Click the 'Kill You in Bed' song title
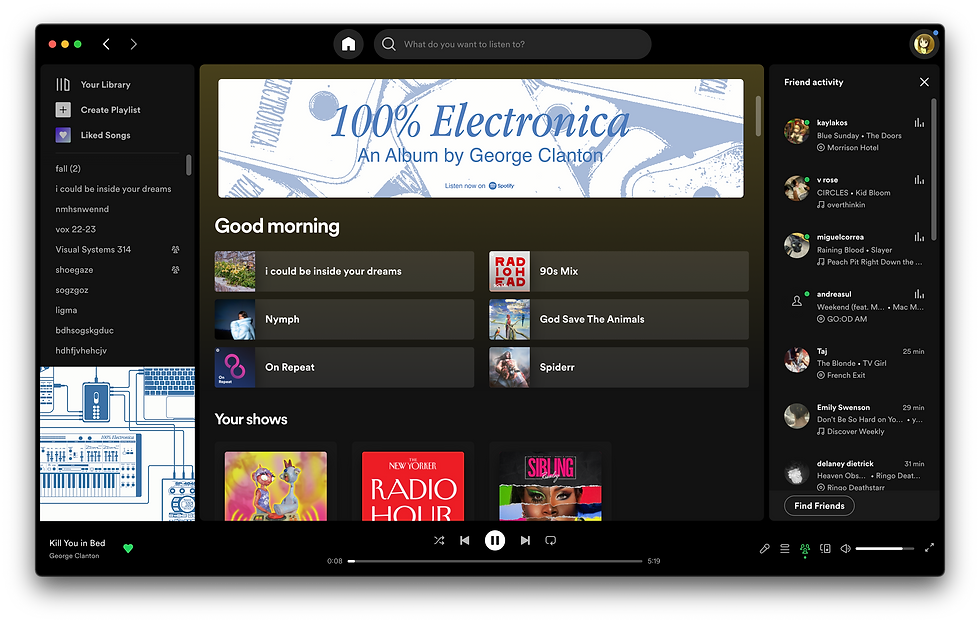Viewport: 980px width, 623px height. tap(78, 543)
